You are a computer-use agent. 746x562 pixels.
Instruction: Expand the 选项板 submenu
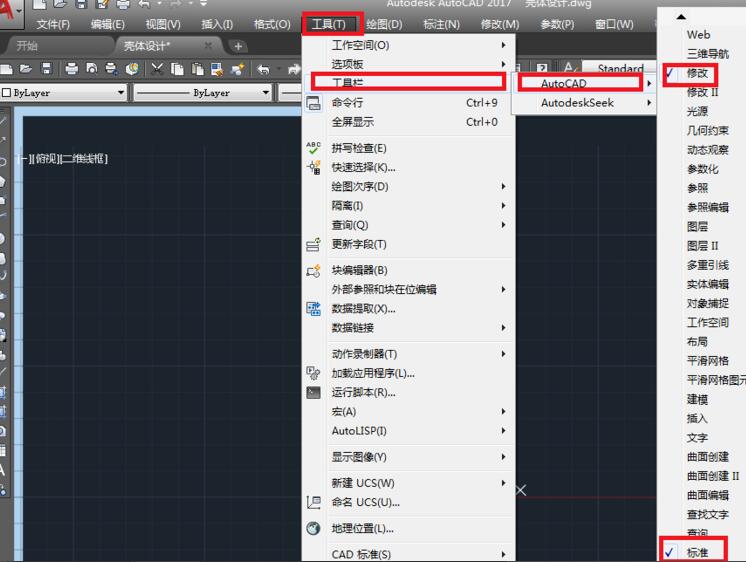(408, 64)
